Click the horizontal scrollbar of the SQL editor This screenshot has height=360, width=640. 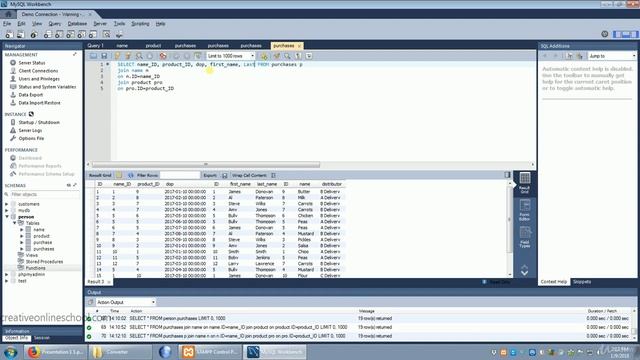click(x=206, y=164)
